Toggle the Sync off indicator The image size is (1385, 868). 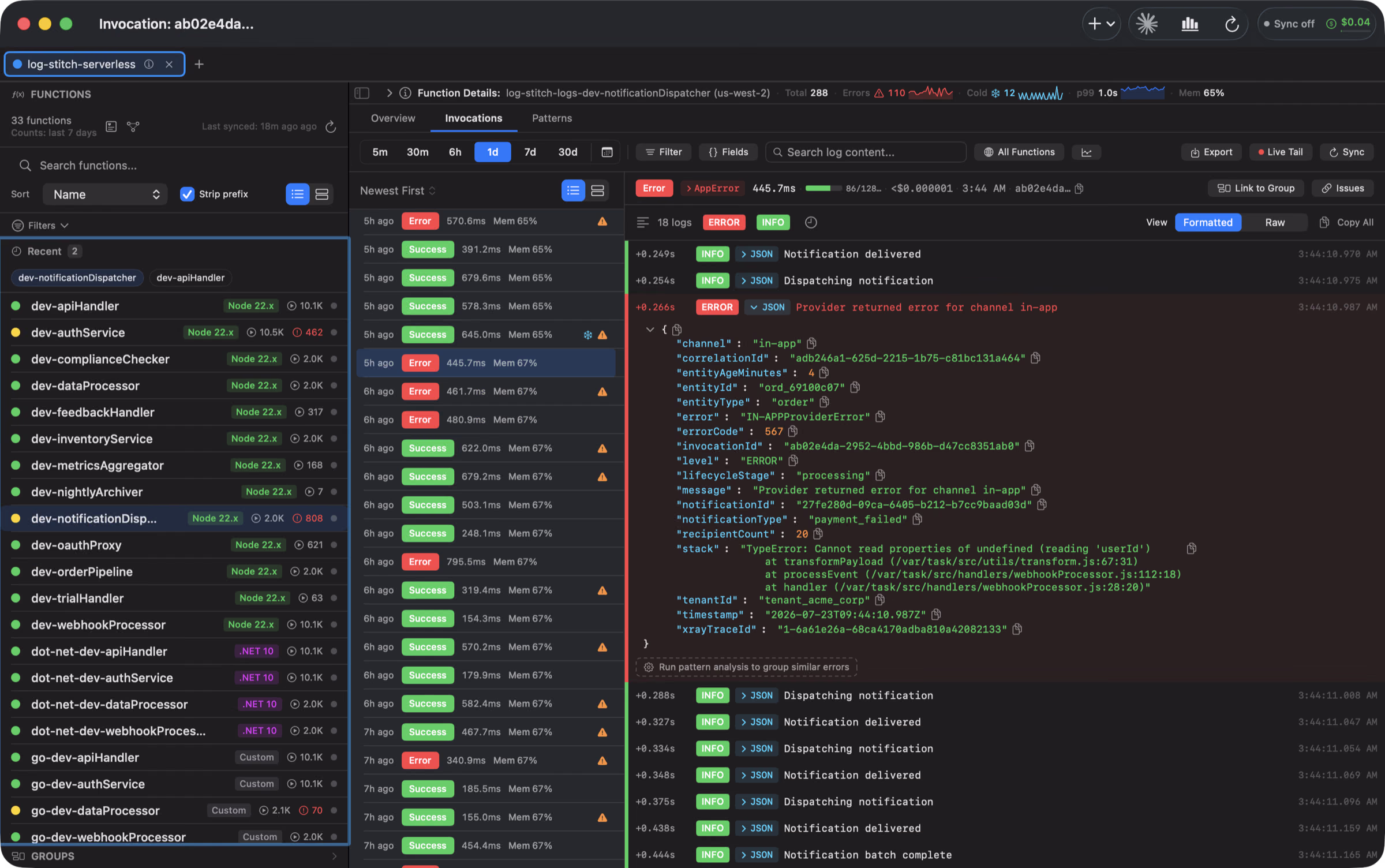(x=1289, y=24)
